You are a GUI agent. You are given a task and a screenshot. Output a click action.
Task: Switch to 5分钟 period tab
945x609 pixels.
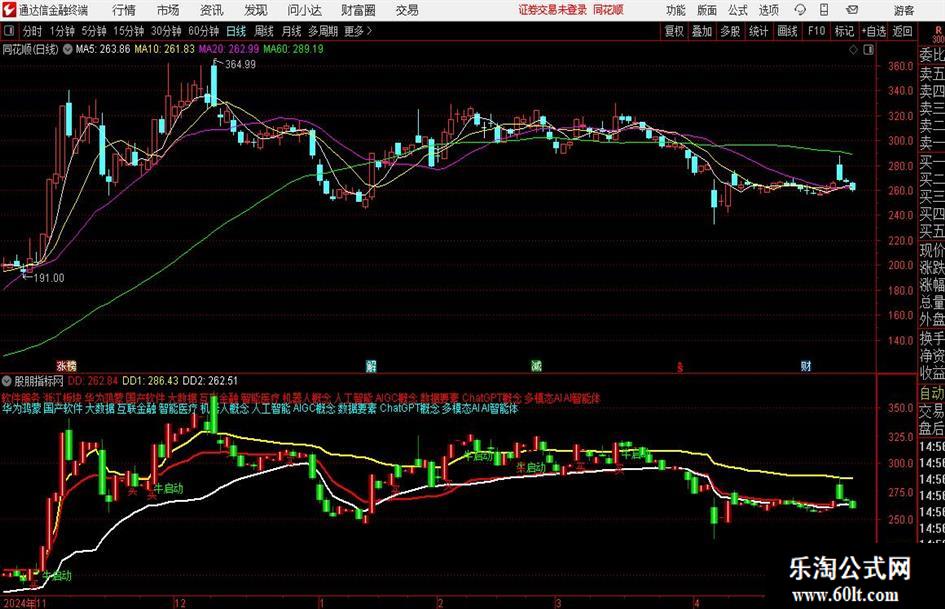point(93,31)
